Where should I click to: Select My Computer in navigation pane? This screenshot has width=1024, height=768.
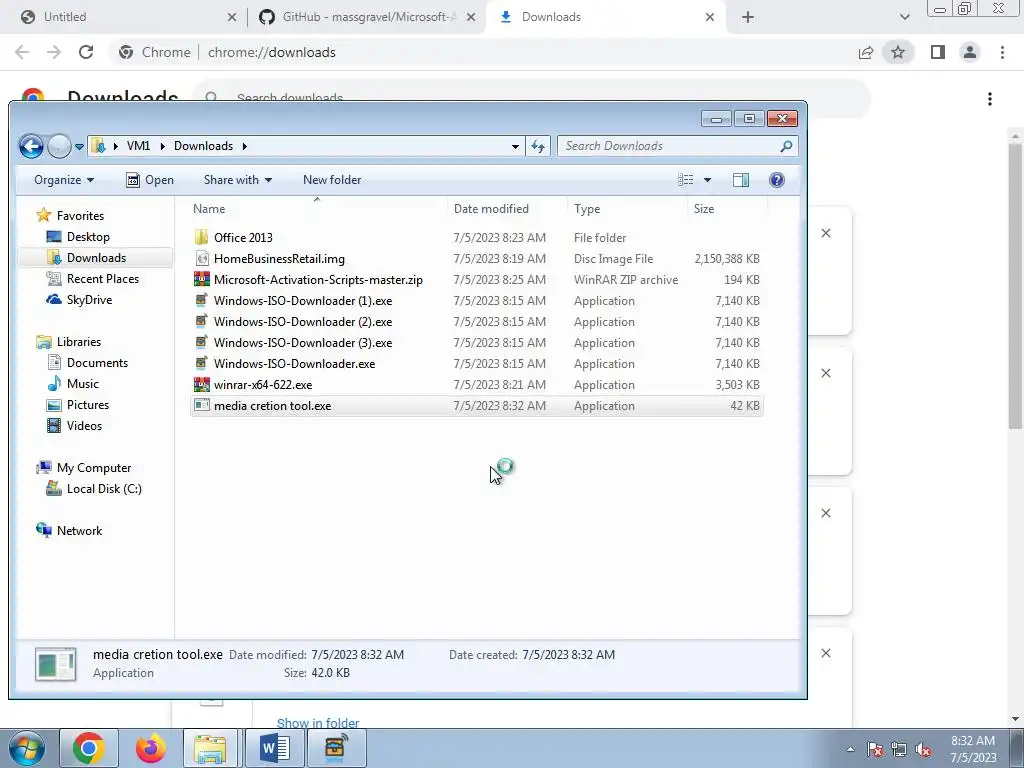tap(93, 468)
